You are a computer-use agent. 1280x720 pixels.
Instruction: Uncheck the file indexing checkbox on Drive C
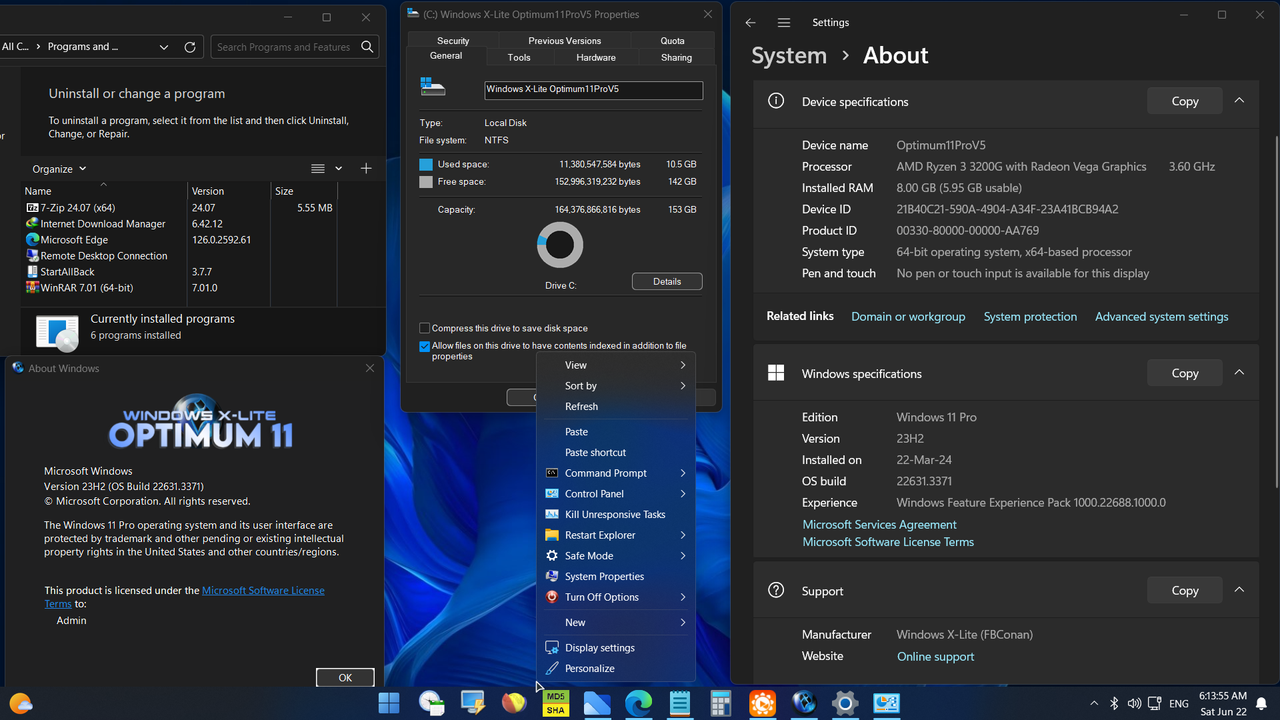424,345
